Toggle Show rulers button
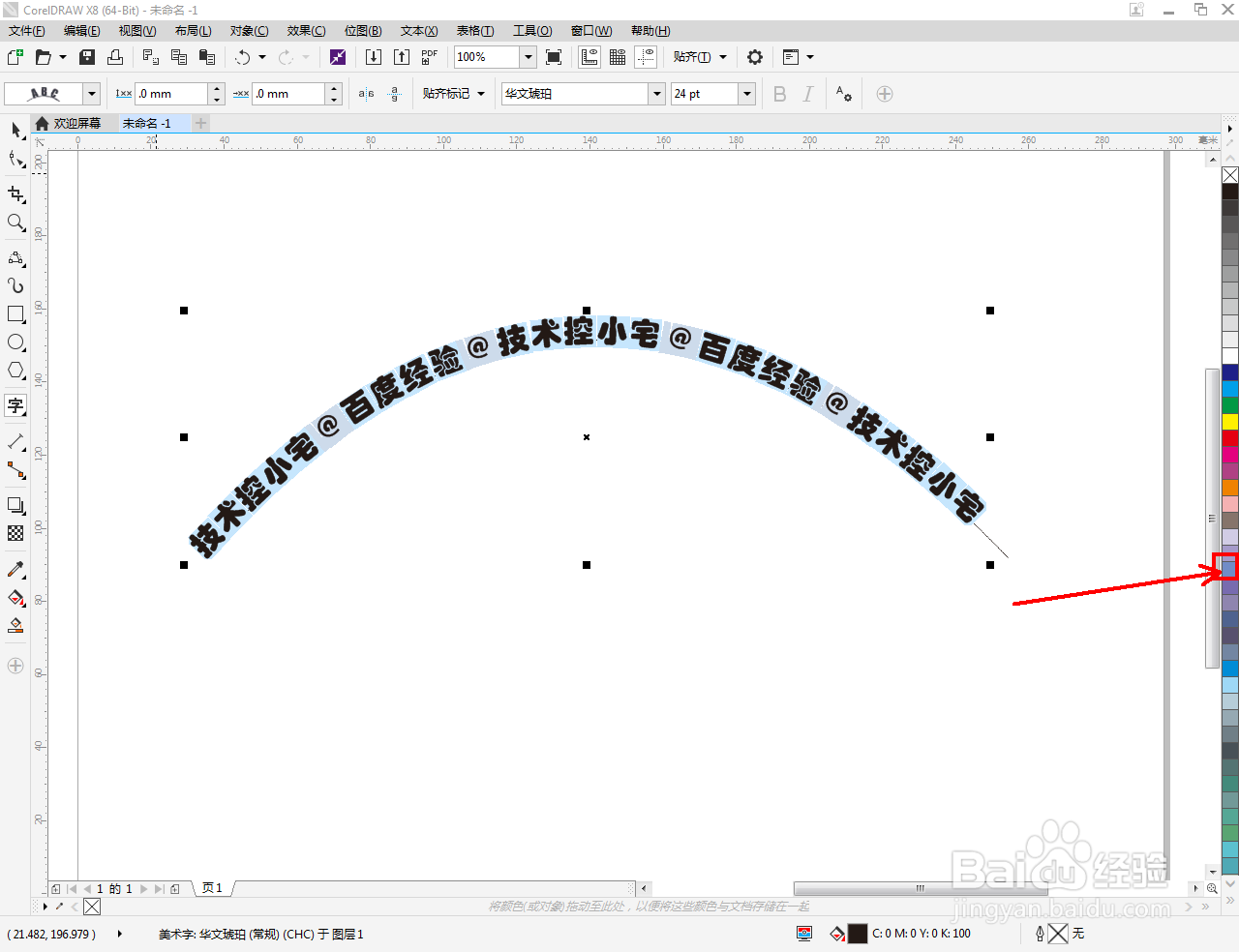 click(x=589, y=57)
